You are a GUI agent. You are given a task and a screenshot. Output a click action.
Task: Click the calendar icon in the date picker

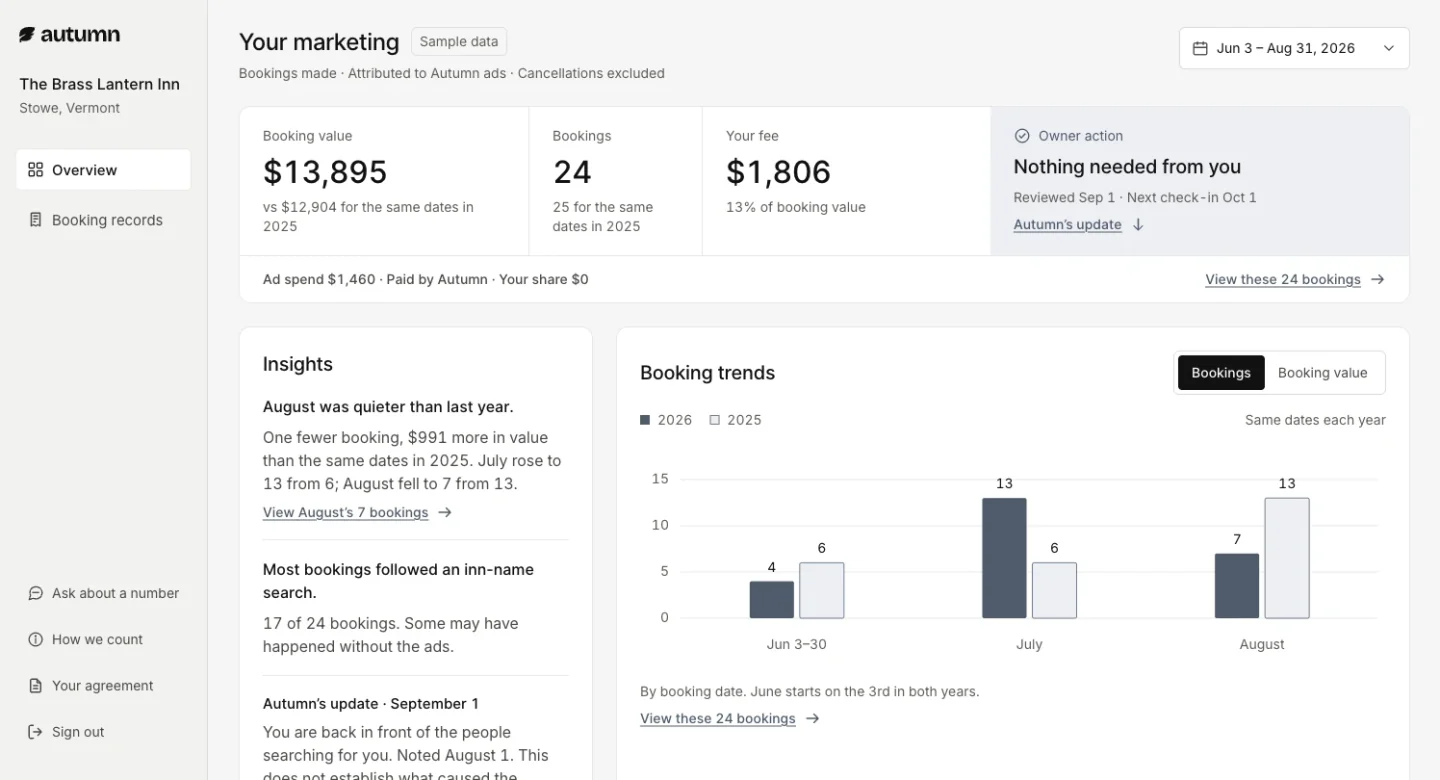1201,48
